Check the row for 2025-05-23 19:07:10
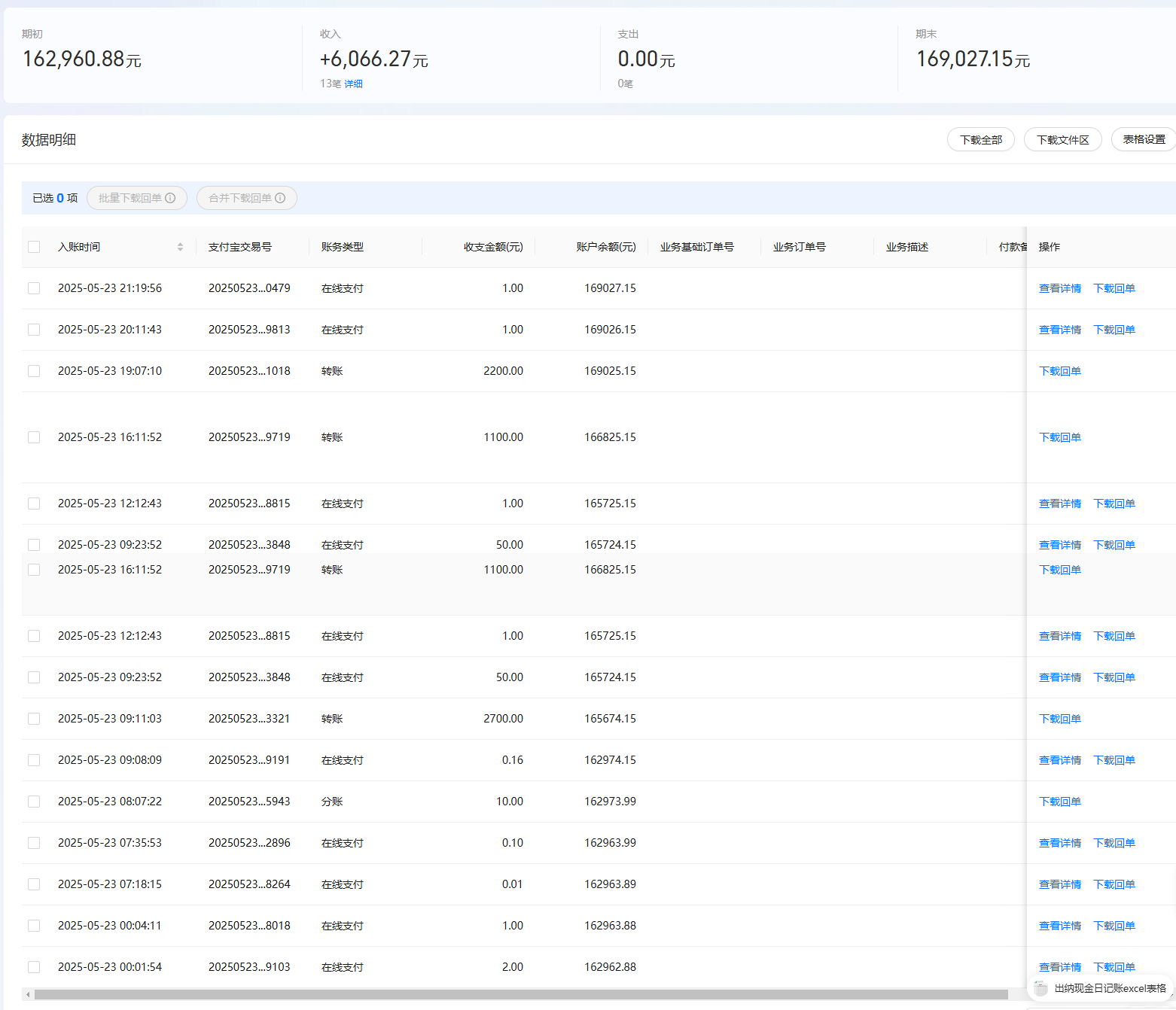Image resolution: width=1176 pixels, height=1010 pixels. tap(34, 371)
